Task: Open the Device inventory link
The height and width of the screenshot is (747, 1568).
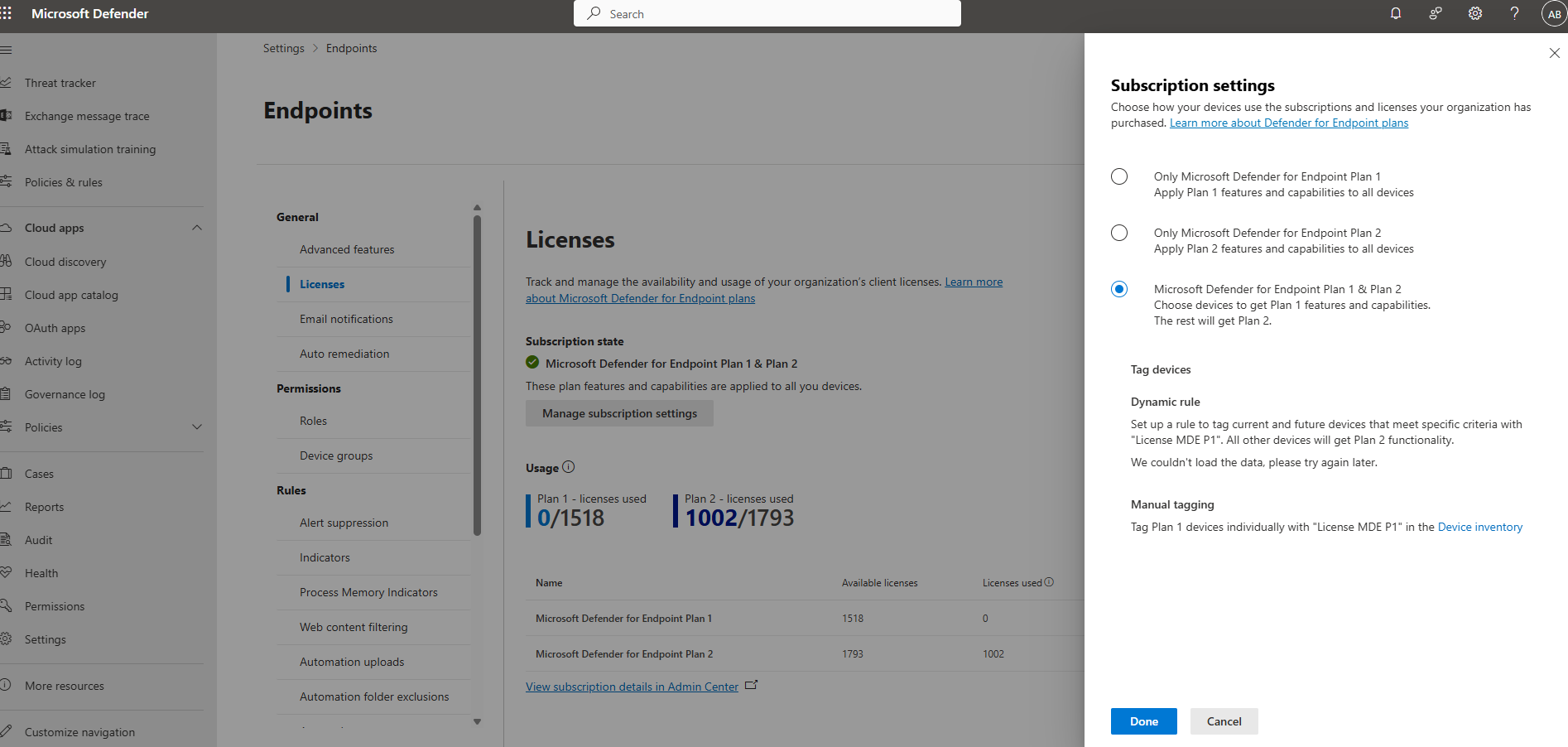Action: (1479, 527)
